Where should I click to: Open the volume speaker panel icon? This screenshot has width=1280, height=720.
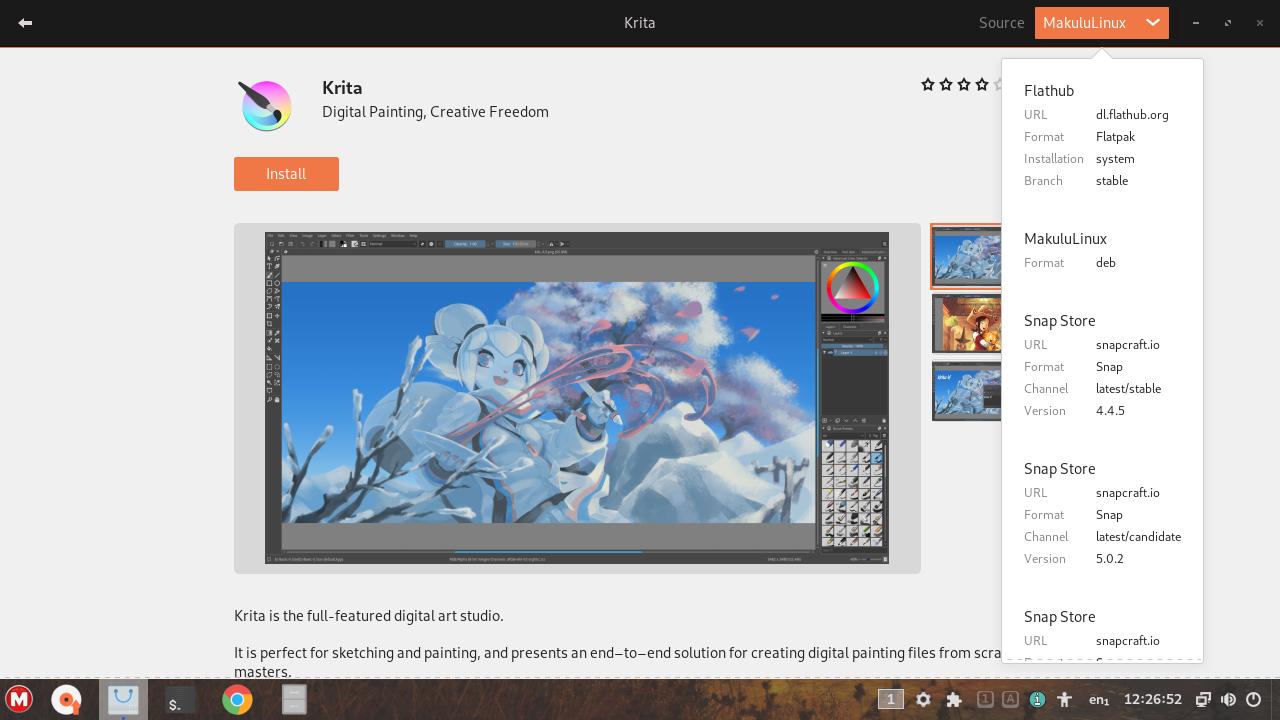[1228, 699]
